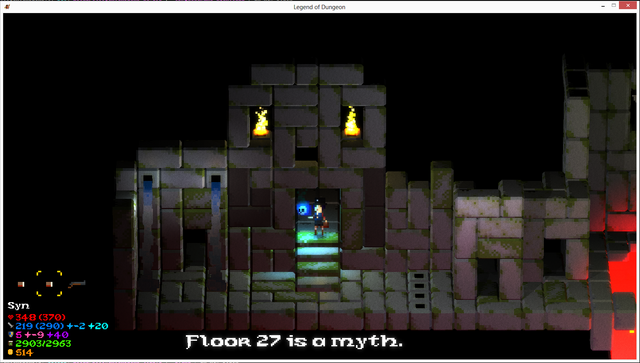Click the right wall torch flame
This screenshot has height=363, width=640.
coord(351,121)
